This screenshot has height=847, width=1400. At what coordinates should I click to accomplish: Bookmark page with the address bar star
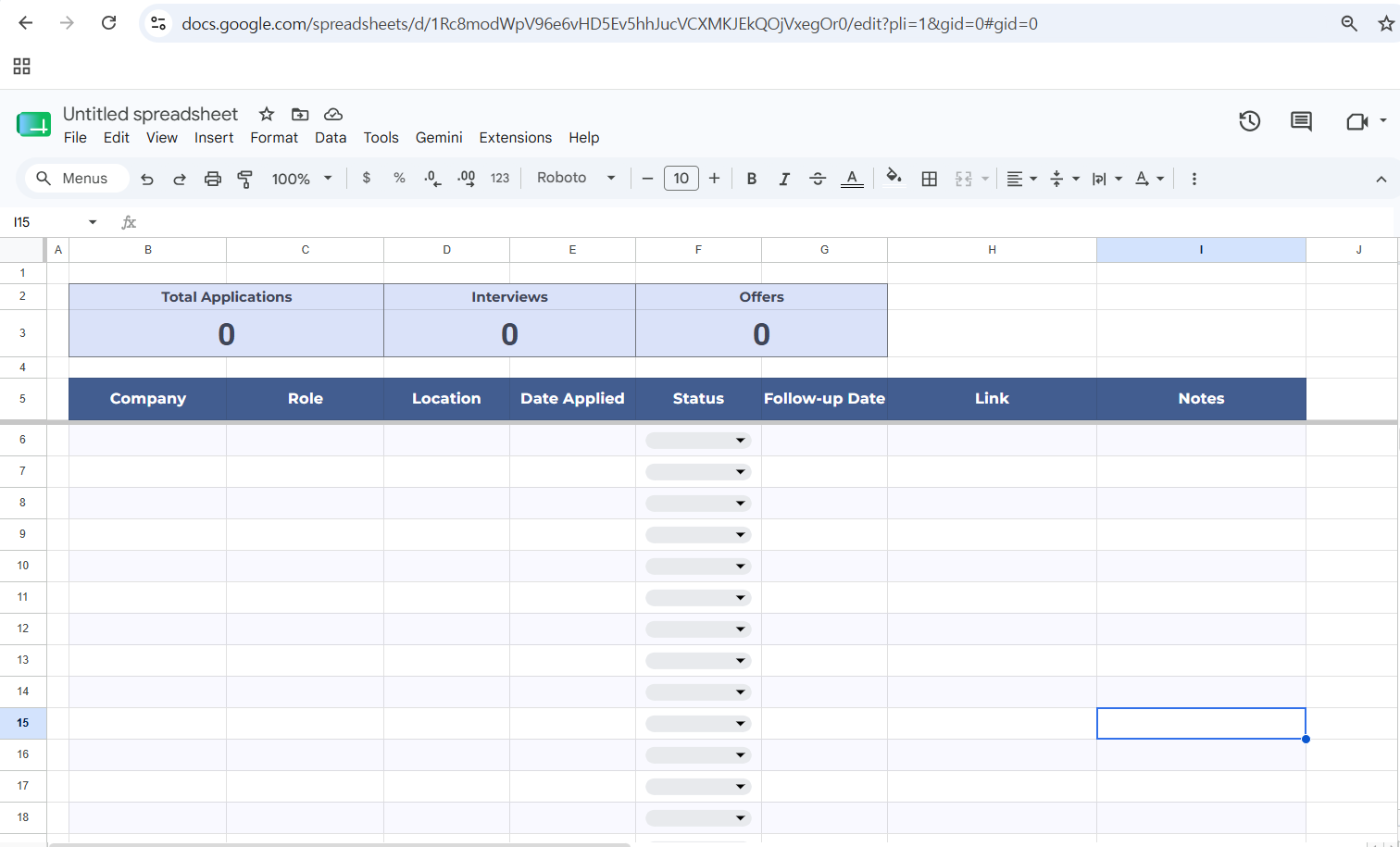[1386, 23]
